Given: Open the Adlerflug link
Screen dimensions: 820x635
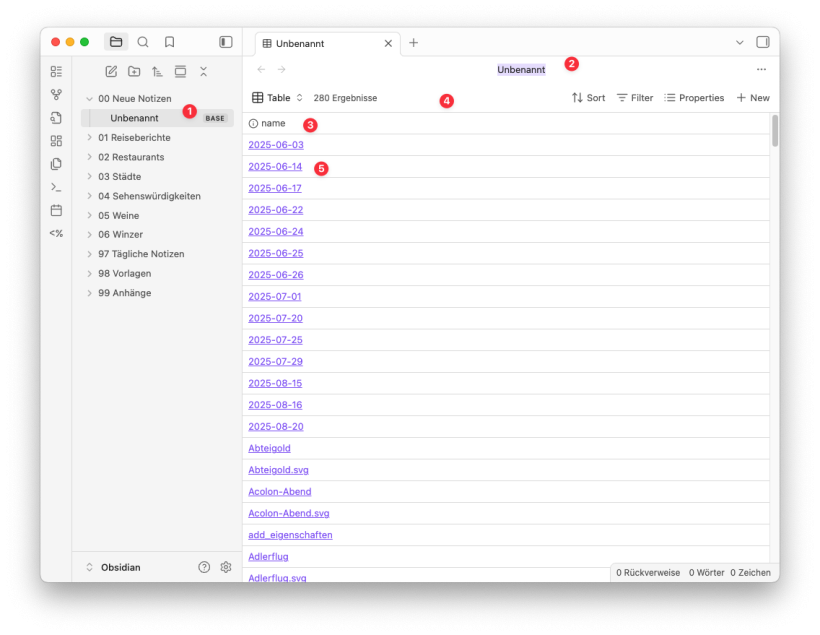Looking at the screenshot, I should coord(268,557).
